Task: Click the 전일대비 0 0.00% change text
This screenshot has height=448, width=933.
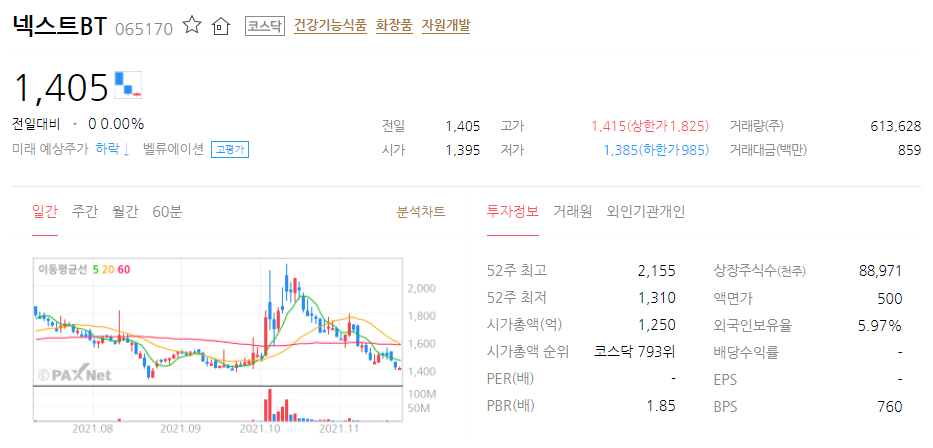Action: pyautogui.click(x=78, y=124)
